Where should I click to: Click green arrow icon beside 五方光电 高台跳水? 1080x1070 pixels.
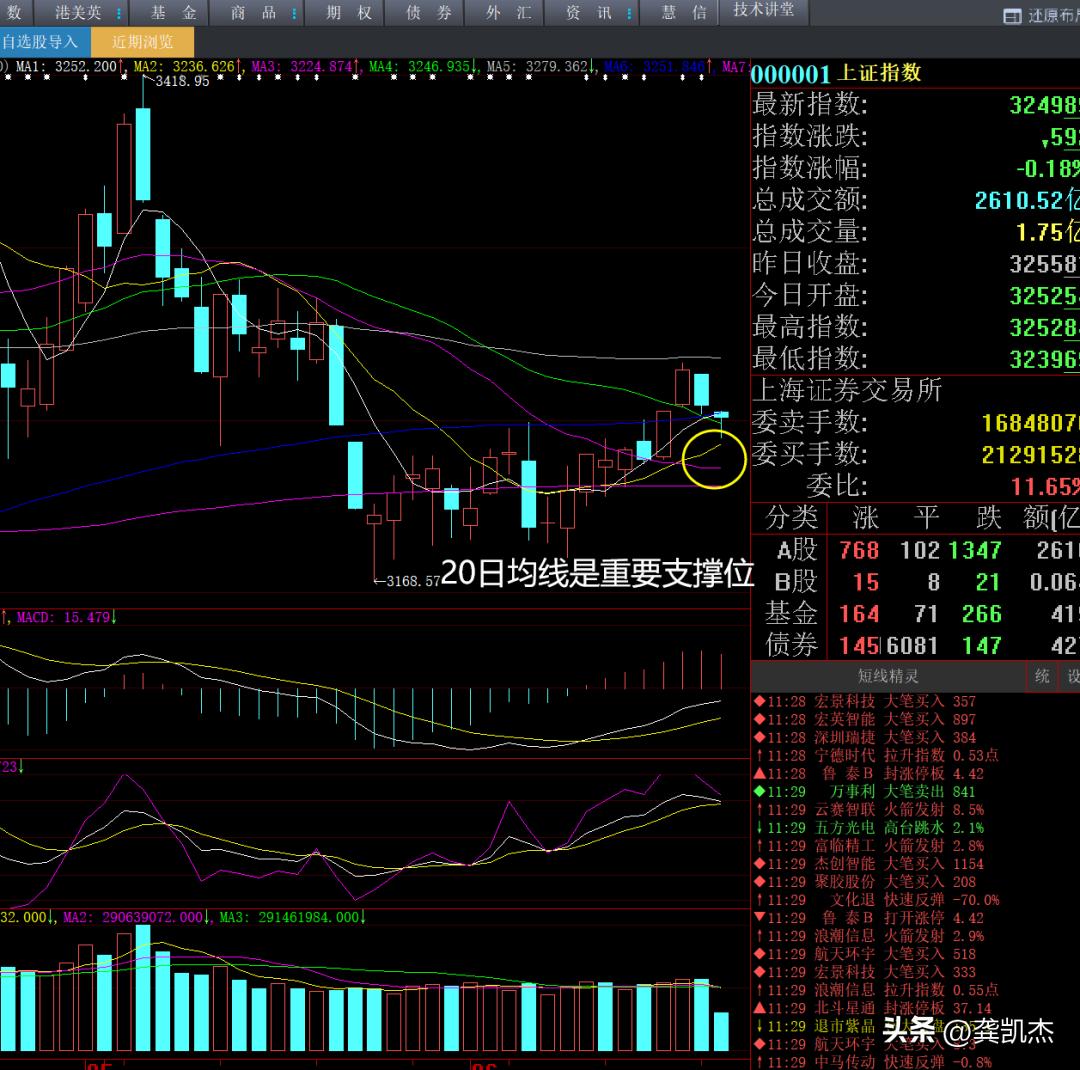758,828
